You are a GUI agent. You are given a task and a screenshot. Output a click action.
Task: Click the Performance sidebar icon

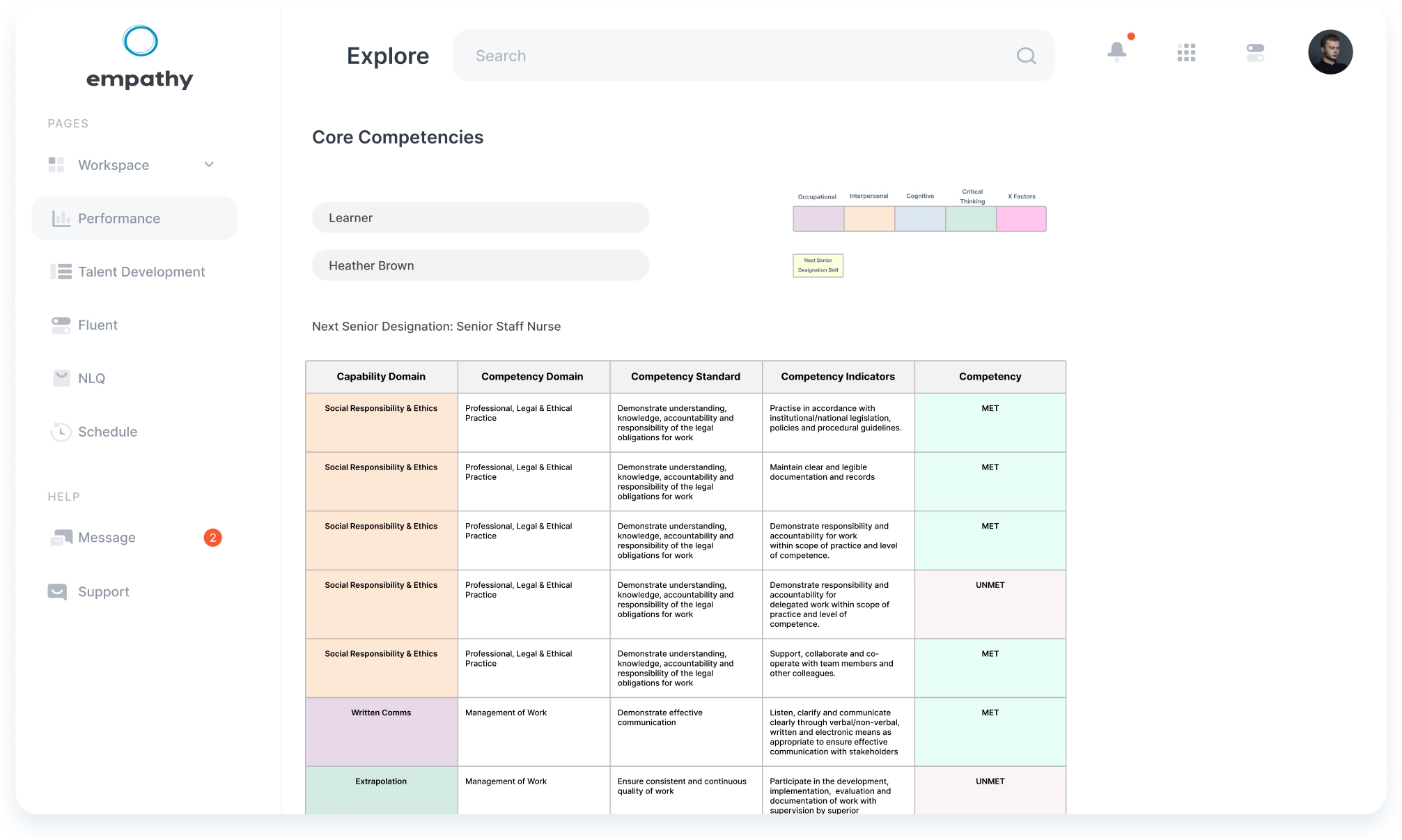coord(58,217)
